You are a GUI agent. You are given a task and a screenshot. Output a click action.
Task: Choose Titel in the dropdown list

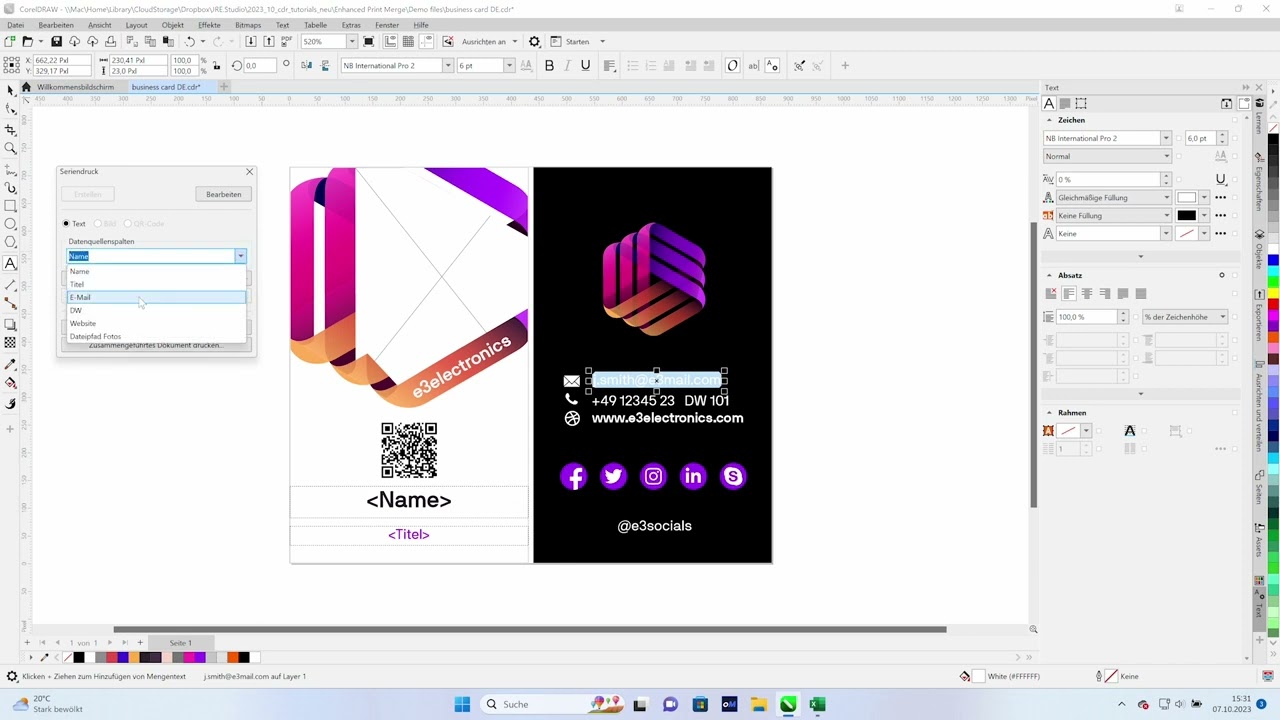[156, 284]
